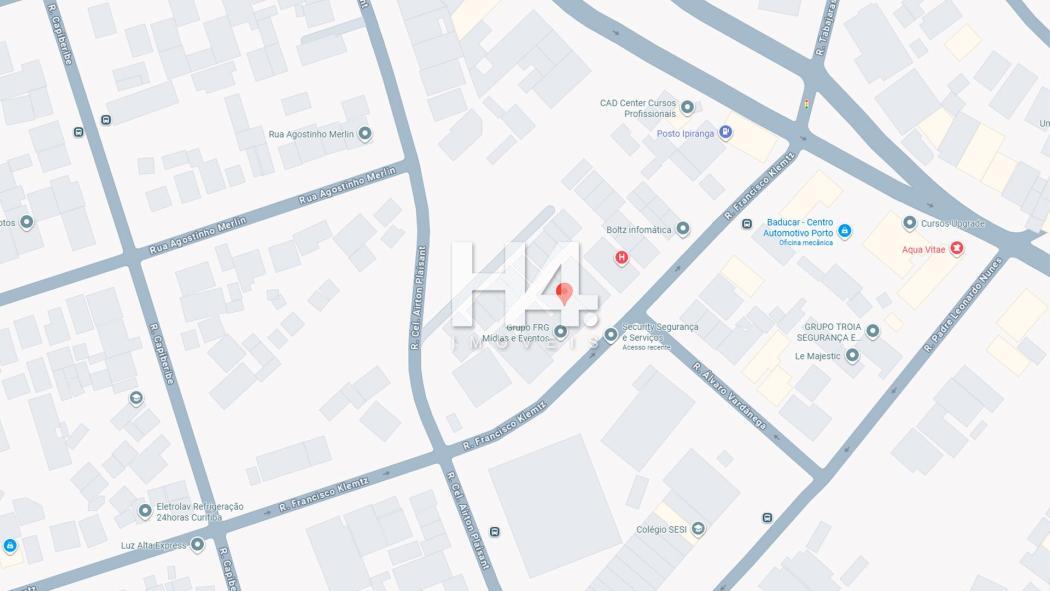Click the Colégio SESI school marker
The image size is (1050, 591).
[x=698, y=529]
